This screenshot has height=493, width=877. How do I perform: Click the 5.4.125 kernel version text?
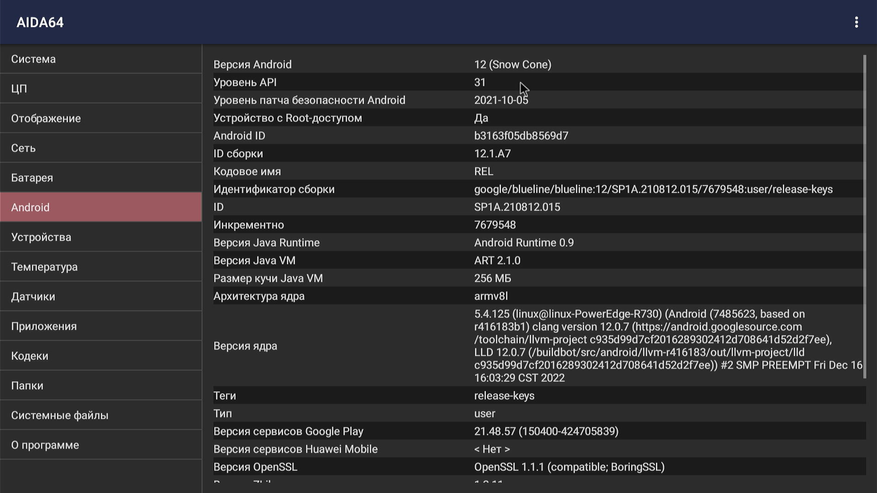(668, 346)
